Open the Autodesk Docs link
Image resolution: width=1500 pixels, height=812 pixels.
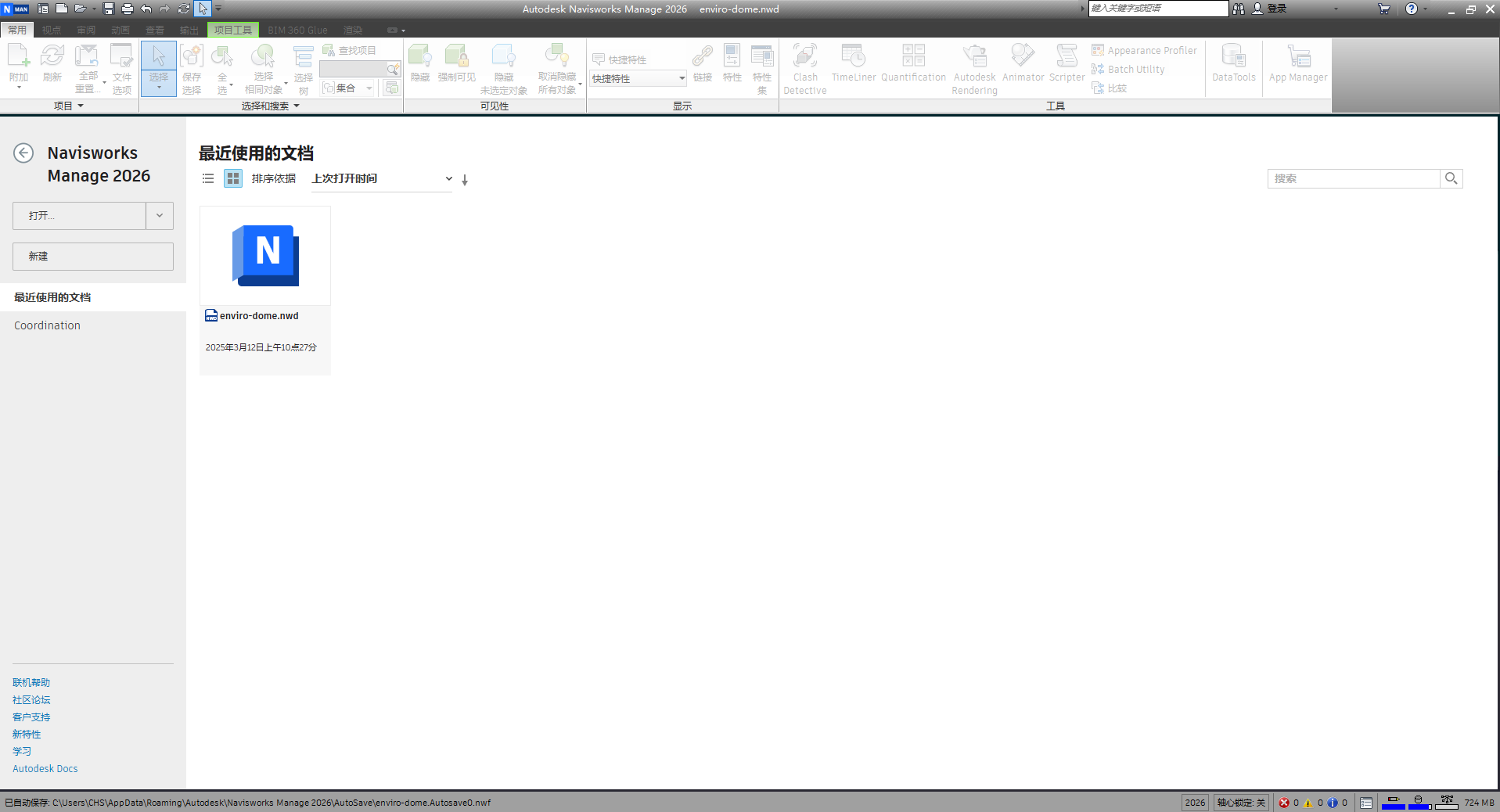point(45,769)
